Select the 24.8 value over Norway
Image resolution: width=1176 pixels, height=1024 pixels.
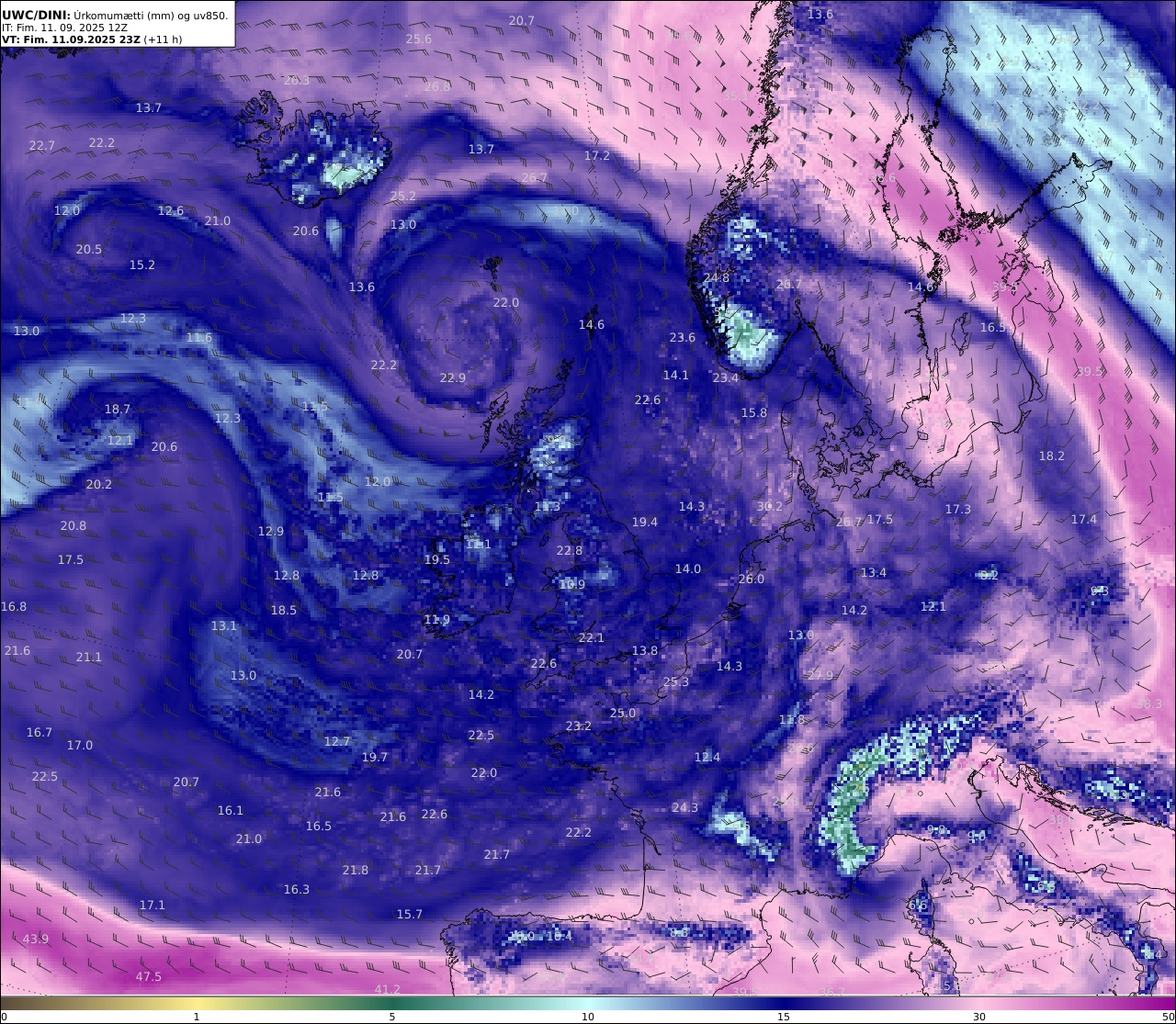point(717,277)
